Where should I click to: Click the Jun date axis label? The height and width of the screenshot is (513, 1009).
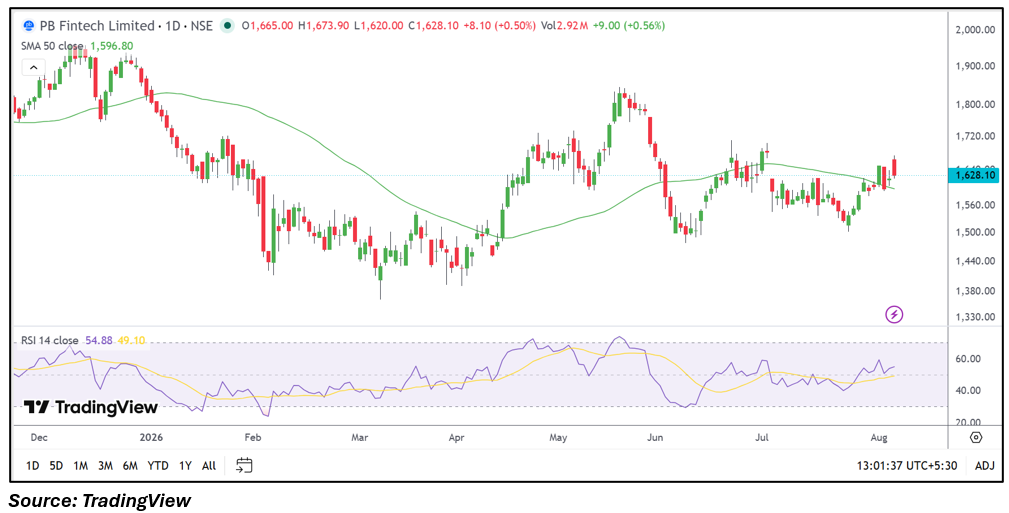point(654,438)
